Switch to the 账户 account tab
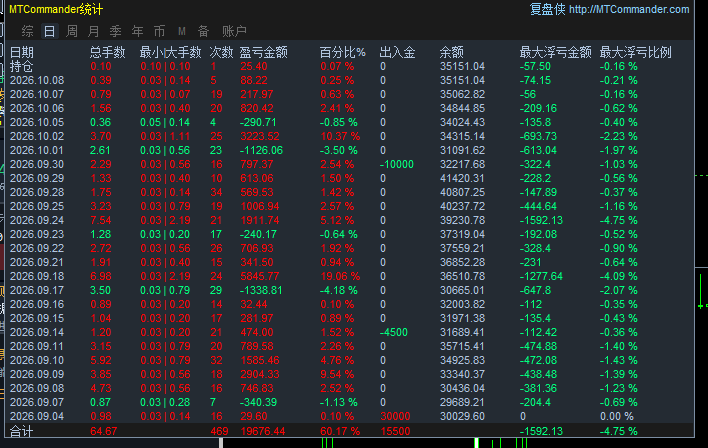This screenshot has height=448, width=708. tap(234, 31)
